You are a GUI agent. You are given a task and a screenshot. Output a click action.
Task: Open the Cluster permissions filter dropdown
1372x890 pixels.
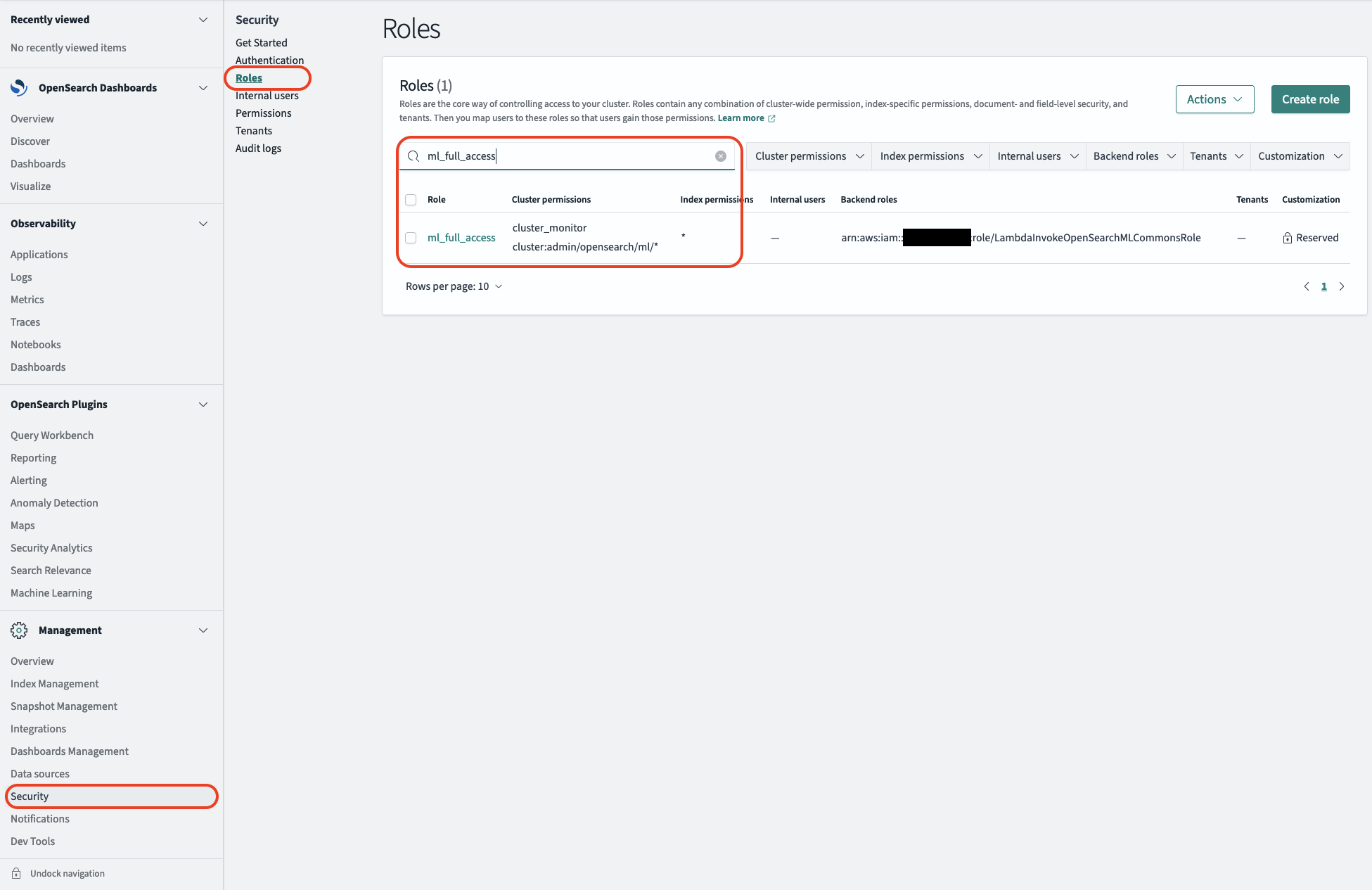coord(809,156)
